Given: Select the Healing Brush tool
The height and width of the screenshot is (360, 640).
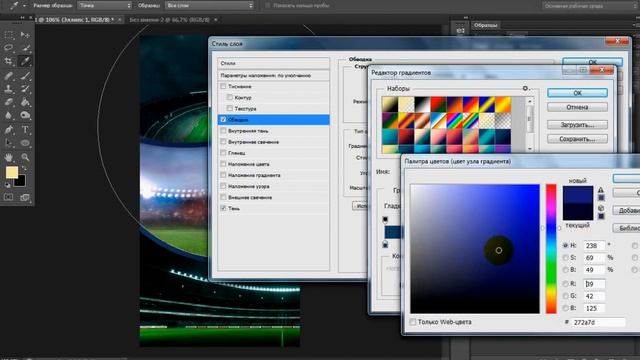Looking at the screenshot, I should coord(9,76).
